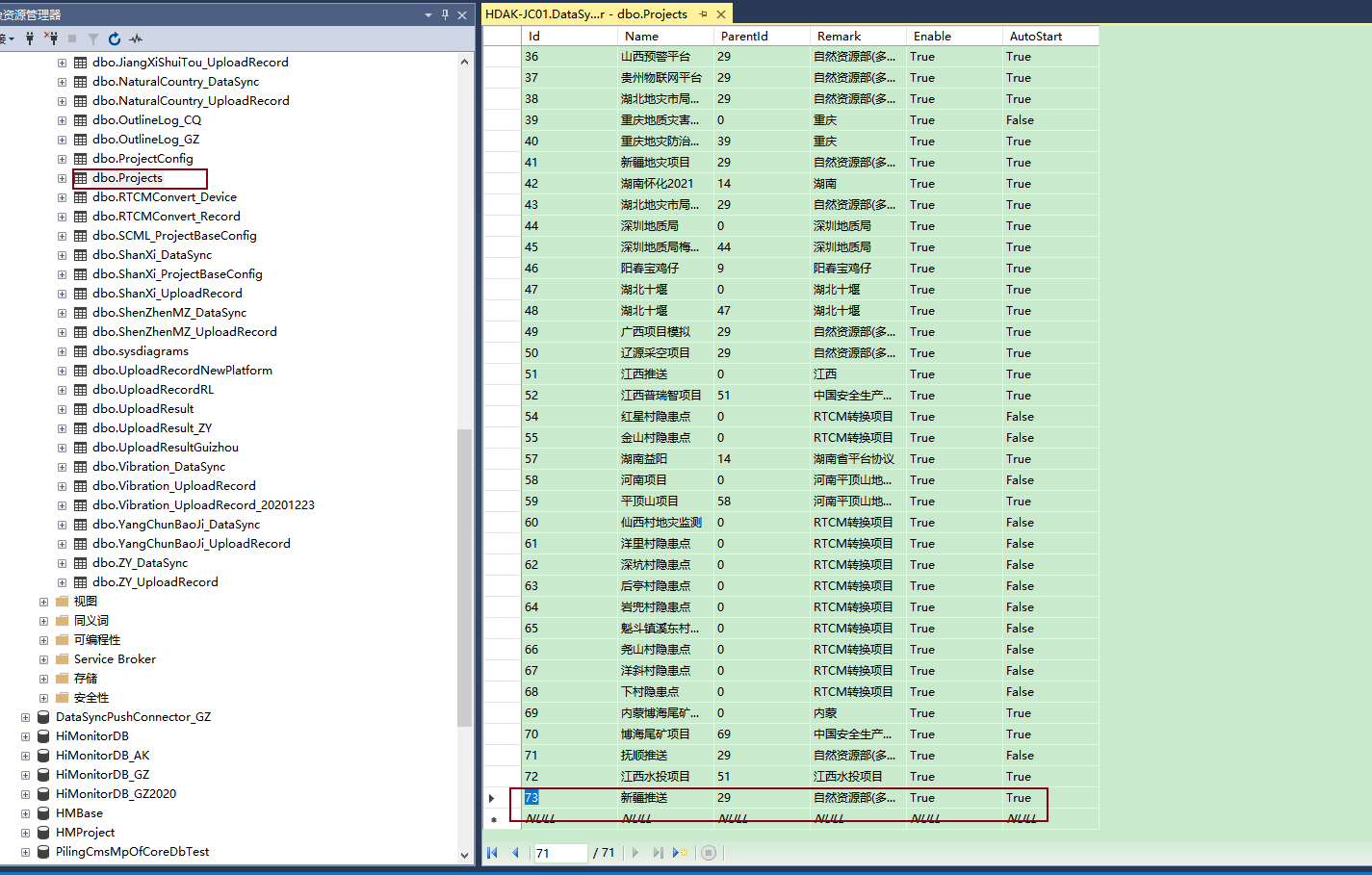Click the Connect plug icon in Object Explorer

point(30,39)
